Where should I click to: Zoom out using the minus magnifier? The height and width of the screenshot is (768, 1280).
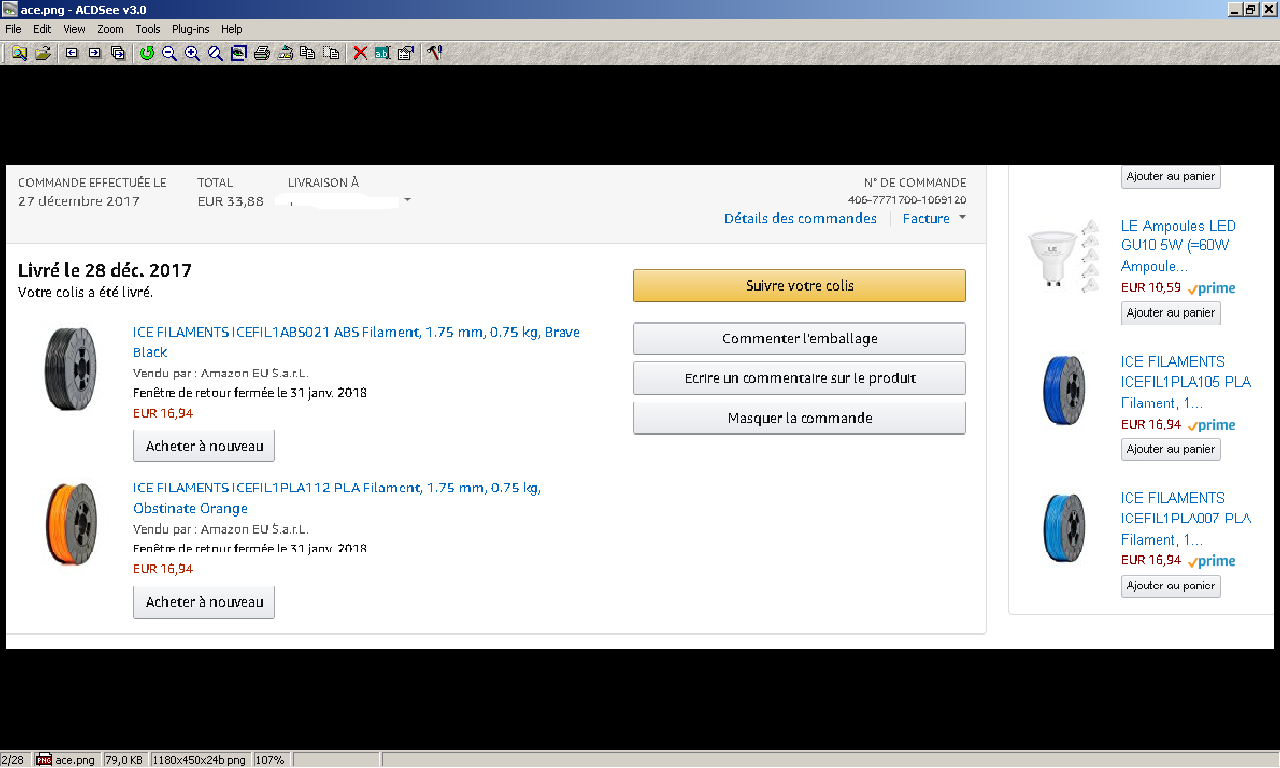point(169,53)
